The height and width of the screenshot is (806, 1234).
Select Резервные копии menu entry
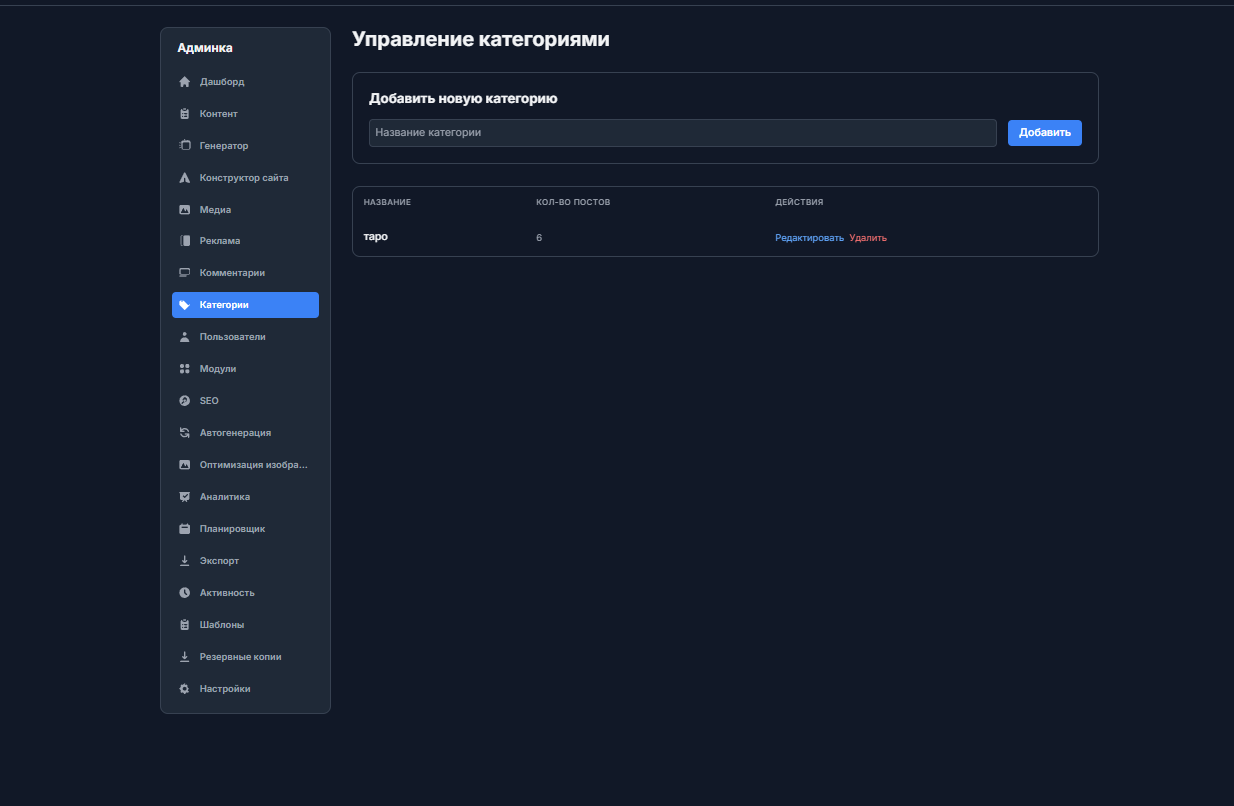point(240,657)
